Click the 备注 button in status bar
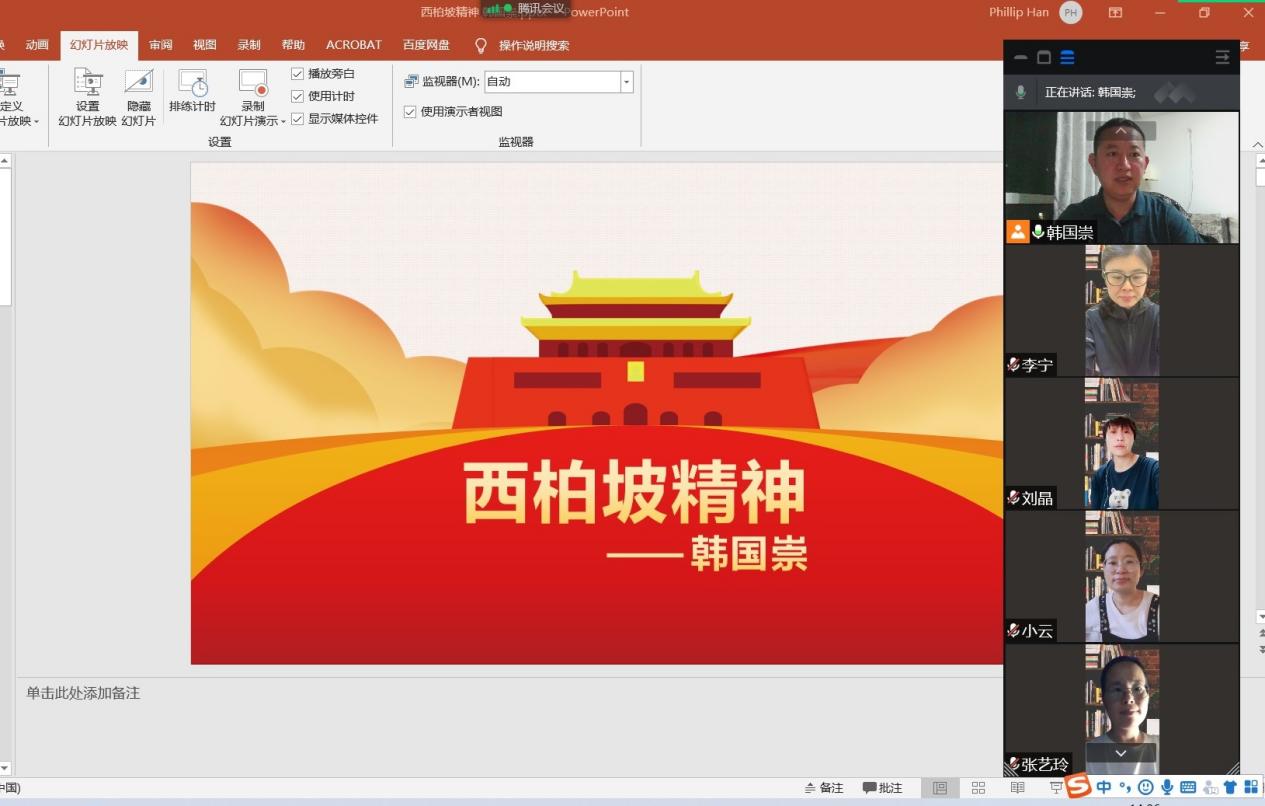The height and width of the screenshot is (806, 1265). coord(823,788)
